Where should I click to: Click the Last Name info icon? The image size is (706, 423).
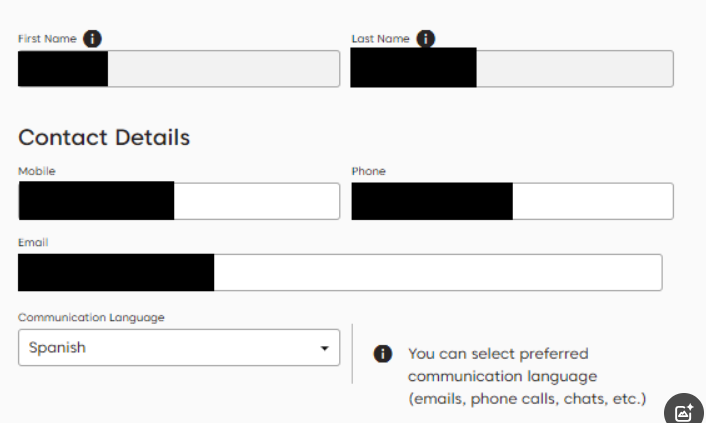pyautogui.click(x=426, y=39)
